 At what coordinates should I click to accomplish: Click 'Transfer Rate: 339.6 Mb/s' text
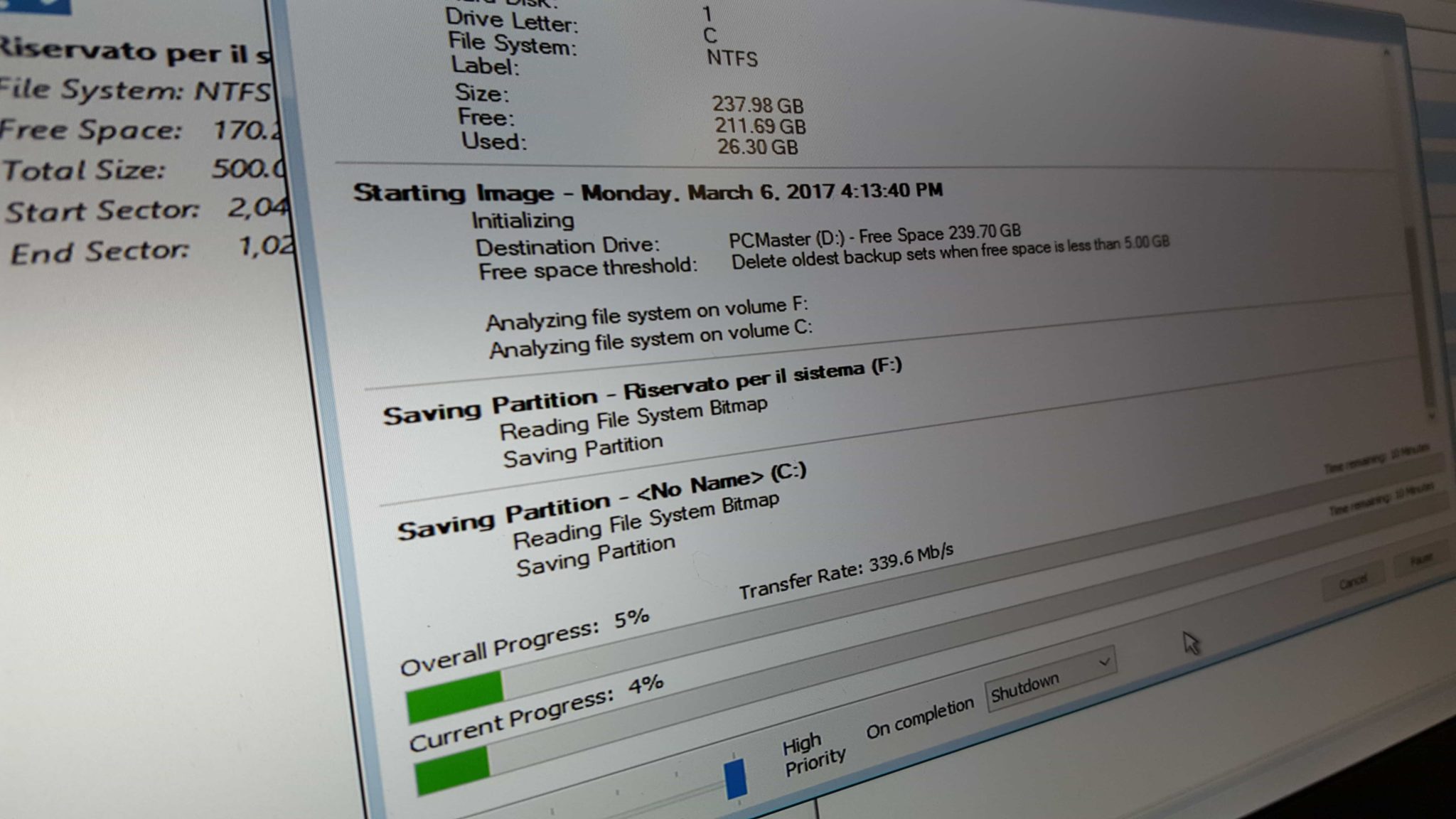(x=845, y=572)
